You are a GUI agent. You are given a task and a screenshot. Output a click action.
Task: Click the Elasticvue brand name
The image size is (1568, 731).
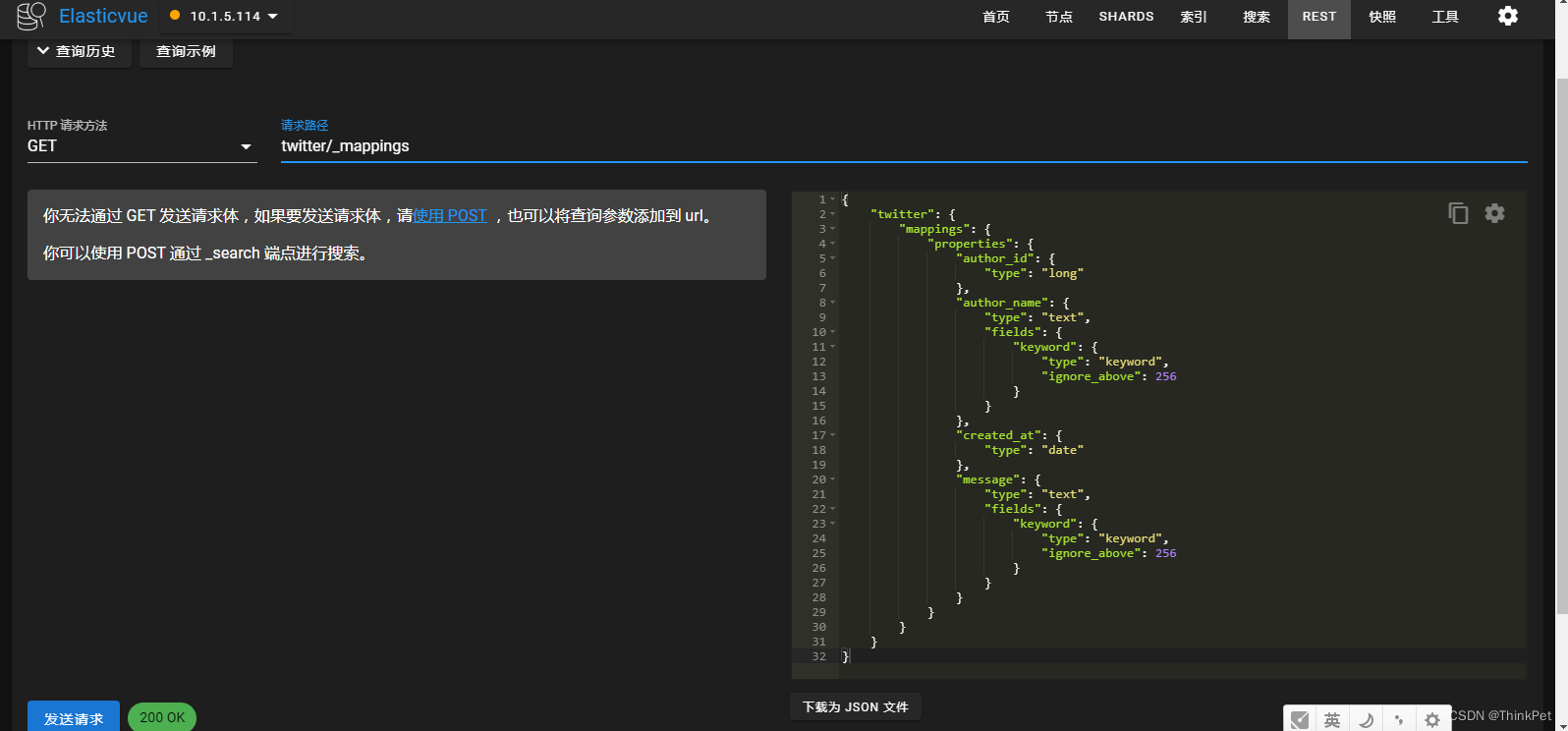(103, 16)
